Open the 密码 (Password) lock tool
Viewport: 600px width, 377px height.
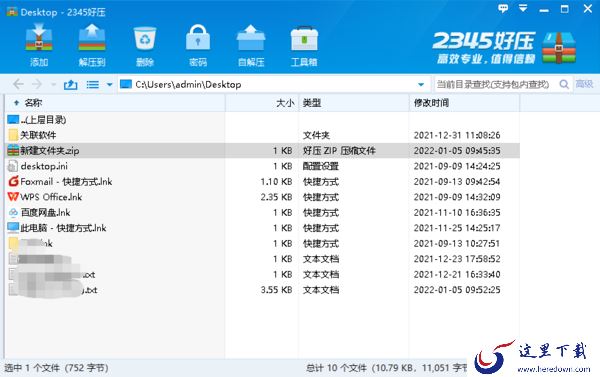click(x=198, y=45)
